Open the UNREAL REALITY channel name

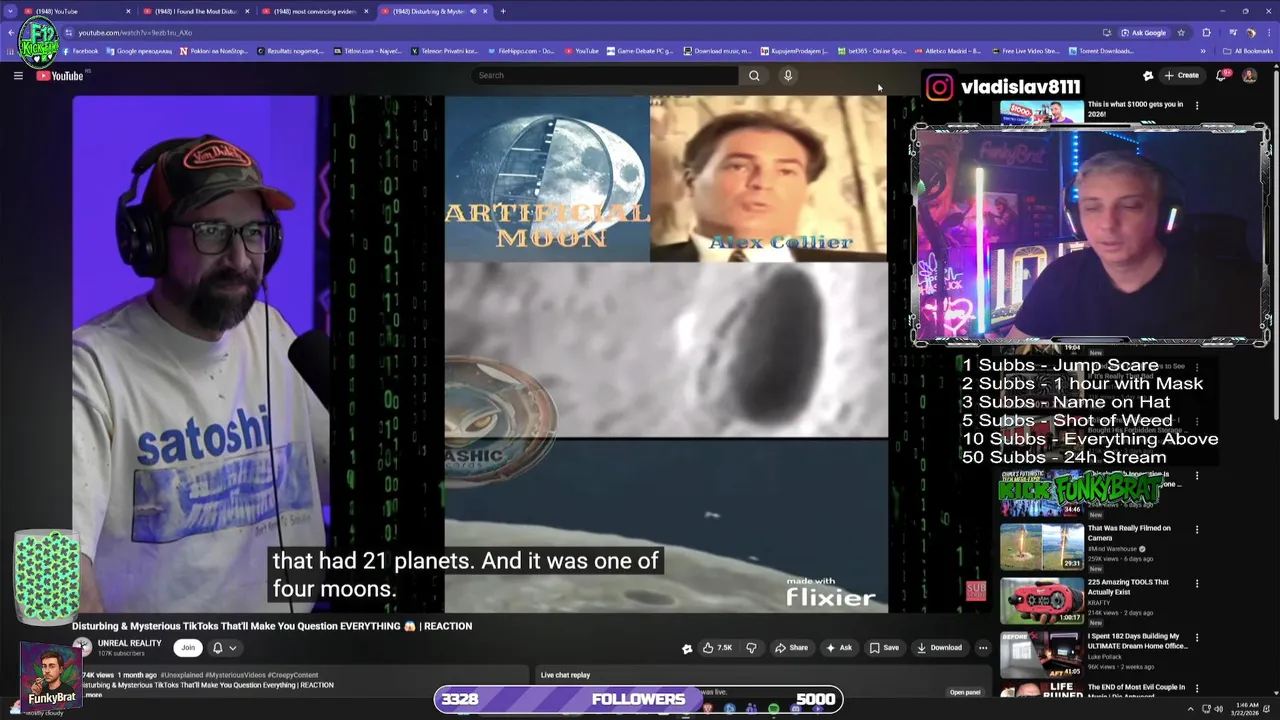(130, 643)
